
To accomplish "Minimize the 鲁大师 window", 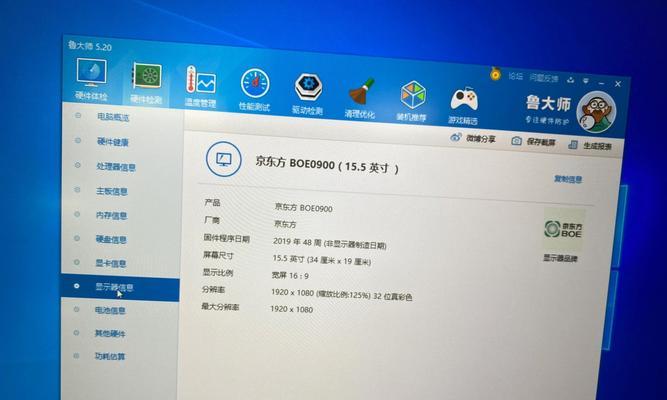I will coord(601,83).
